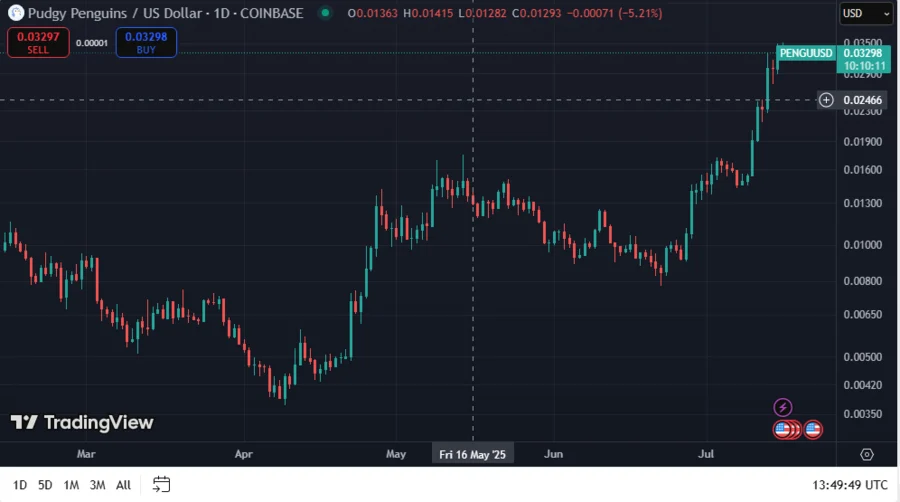Image resolution: width=900 pixels, height=502 pixels.
Task: Click the plus icon at 0.02466 price
Action: pyautogui.click(x=826, y=100)
